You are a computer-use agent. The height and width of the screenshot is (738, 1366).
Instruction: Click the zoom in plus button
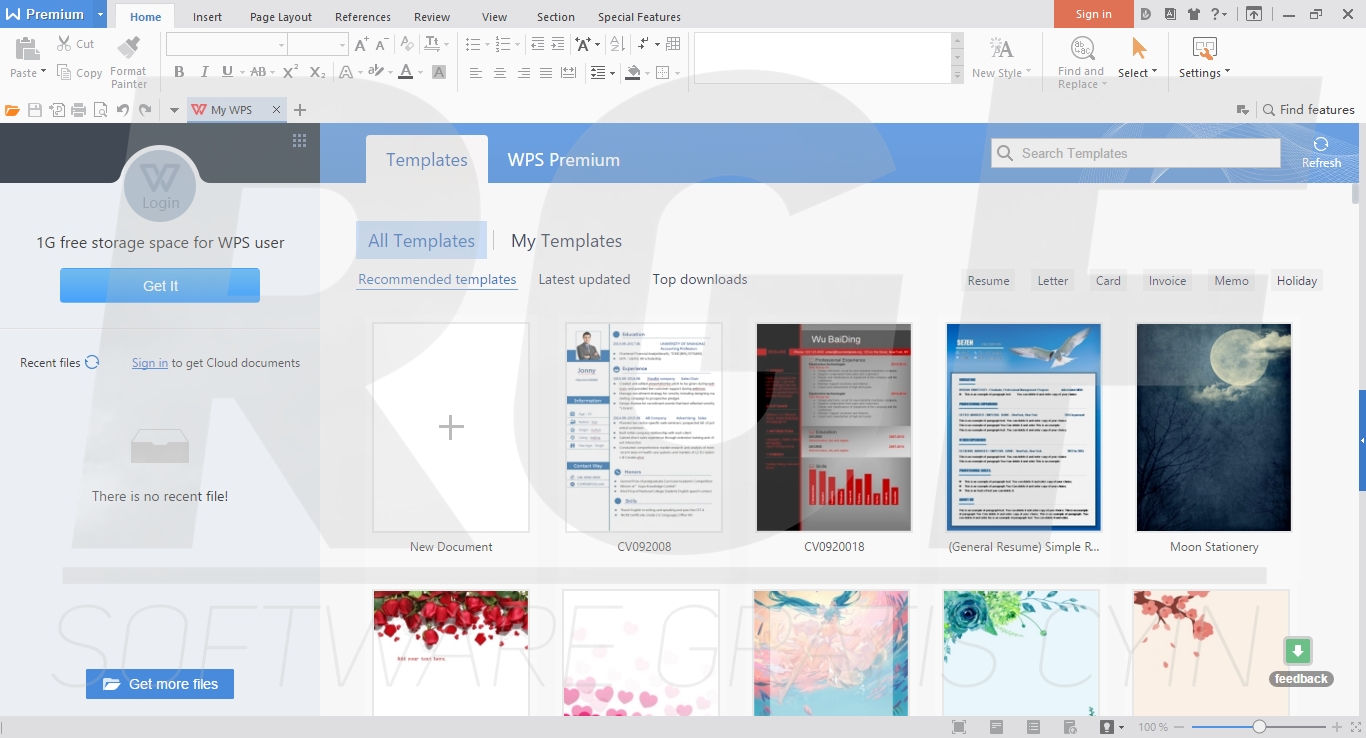(x=1337, y=727)
